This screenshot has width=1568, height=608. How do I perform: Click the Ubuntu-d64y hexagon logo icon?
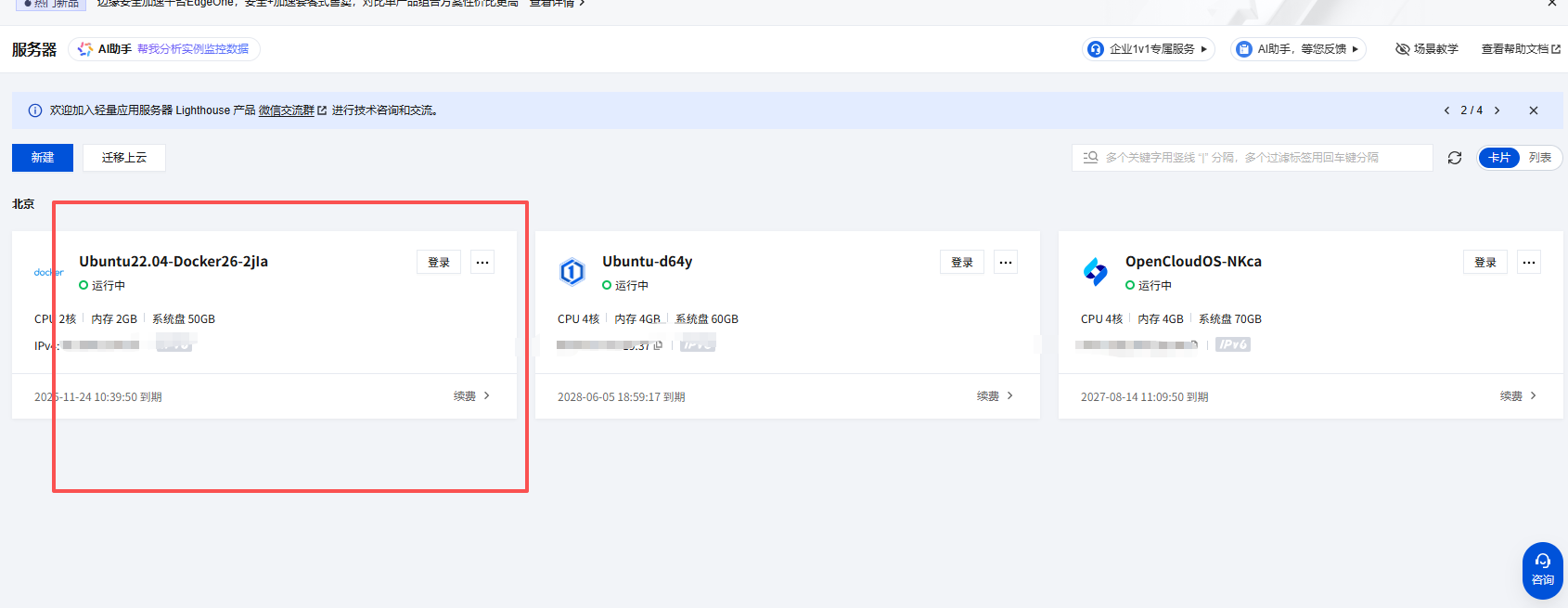tap(572, 272)
